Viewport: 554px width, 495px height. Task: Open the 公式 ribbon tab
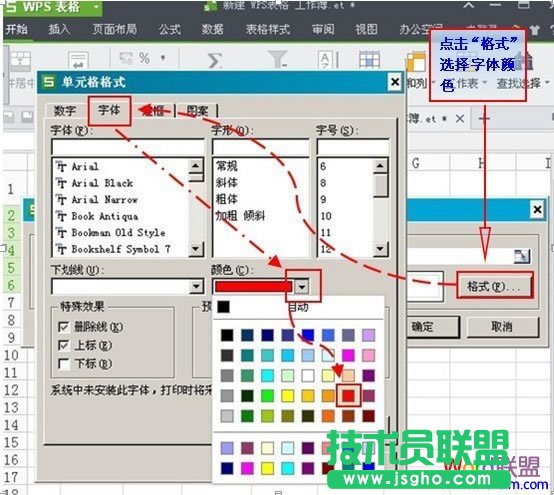[x=170, y=29]
